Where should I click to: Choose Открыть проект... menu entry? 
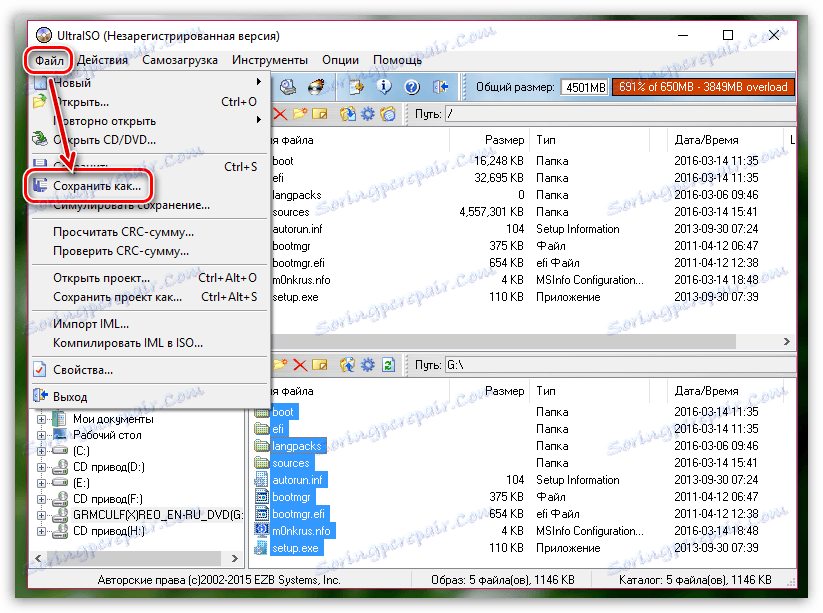pos(149,278)
